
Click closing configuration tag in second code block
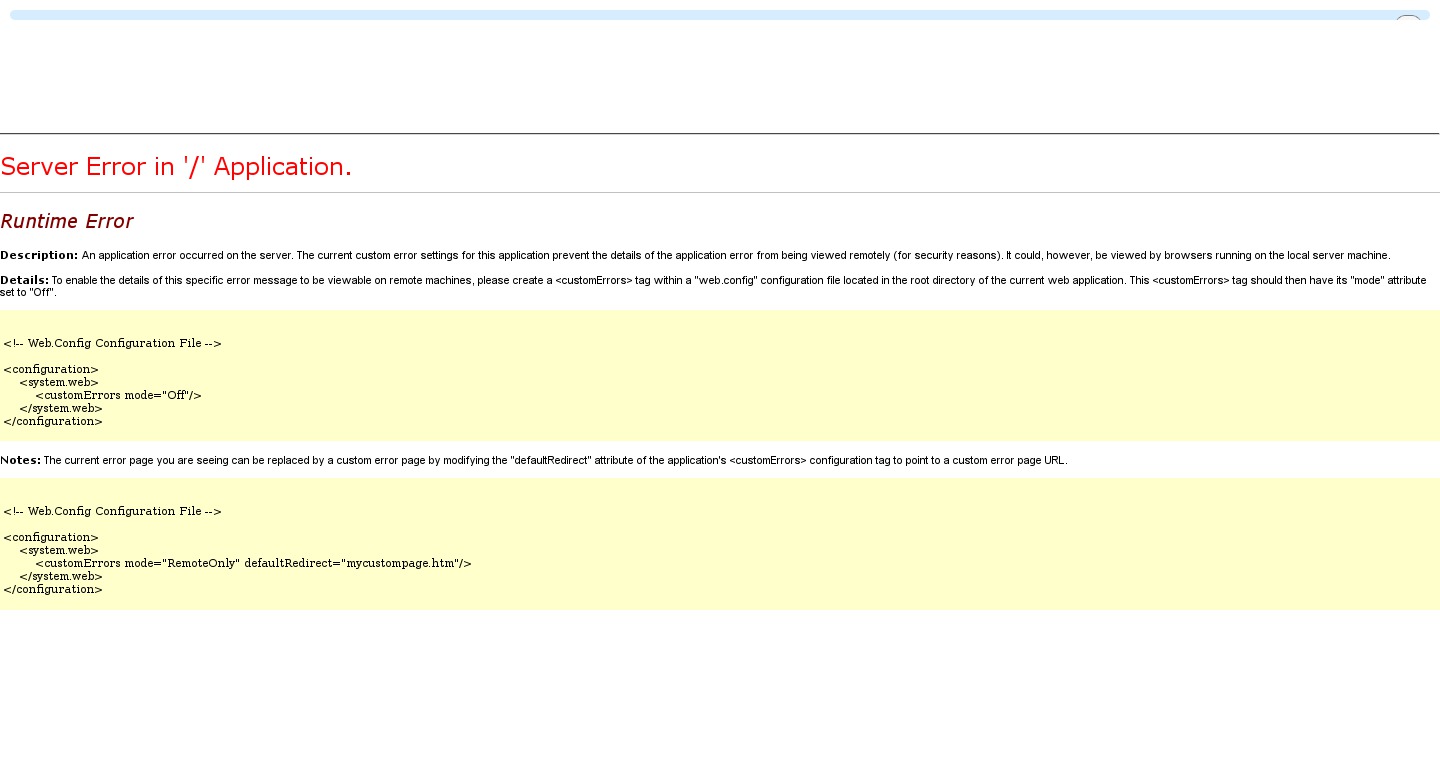pos(53,589)
